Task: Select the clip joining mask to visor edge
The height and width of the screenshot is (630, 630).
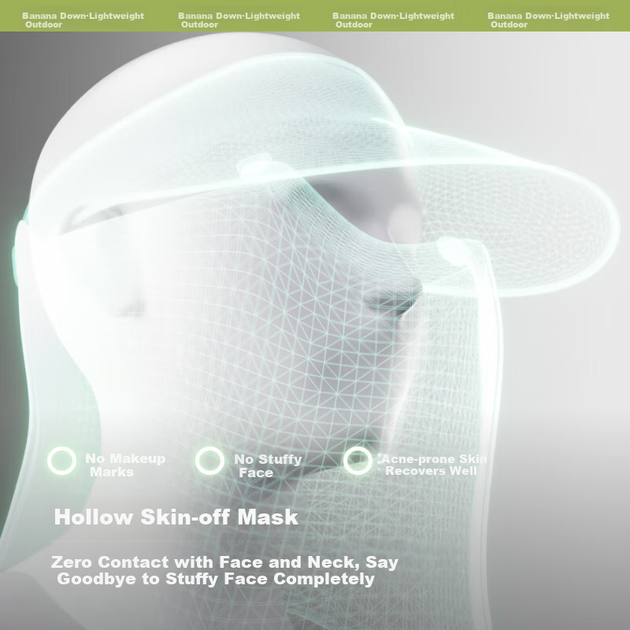Action: tap(454, 250)
